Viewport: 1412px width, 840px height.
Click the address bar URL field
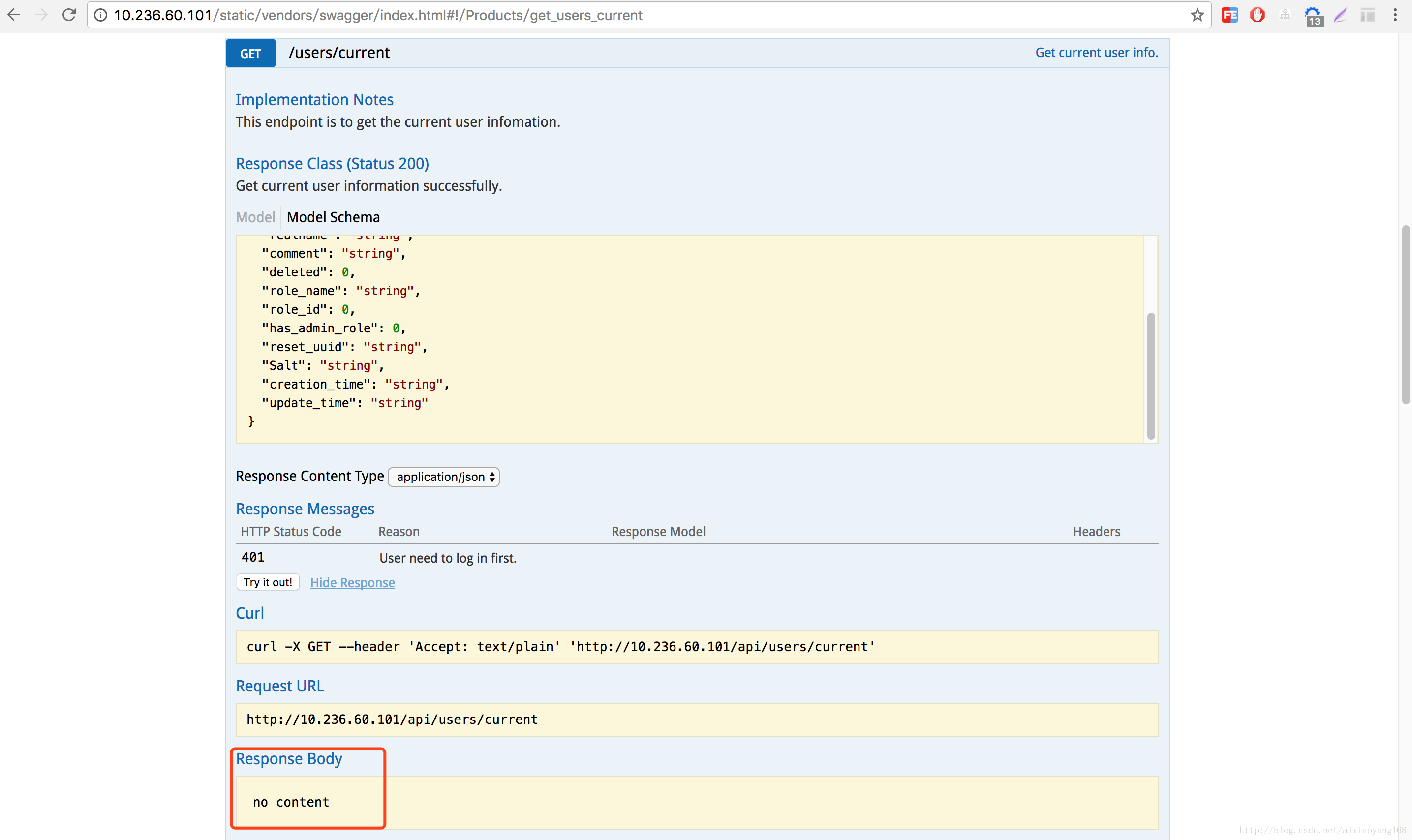pos(648,15)
